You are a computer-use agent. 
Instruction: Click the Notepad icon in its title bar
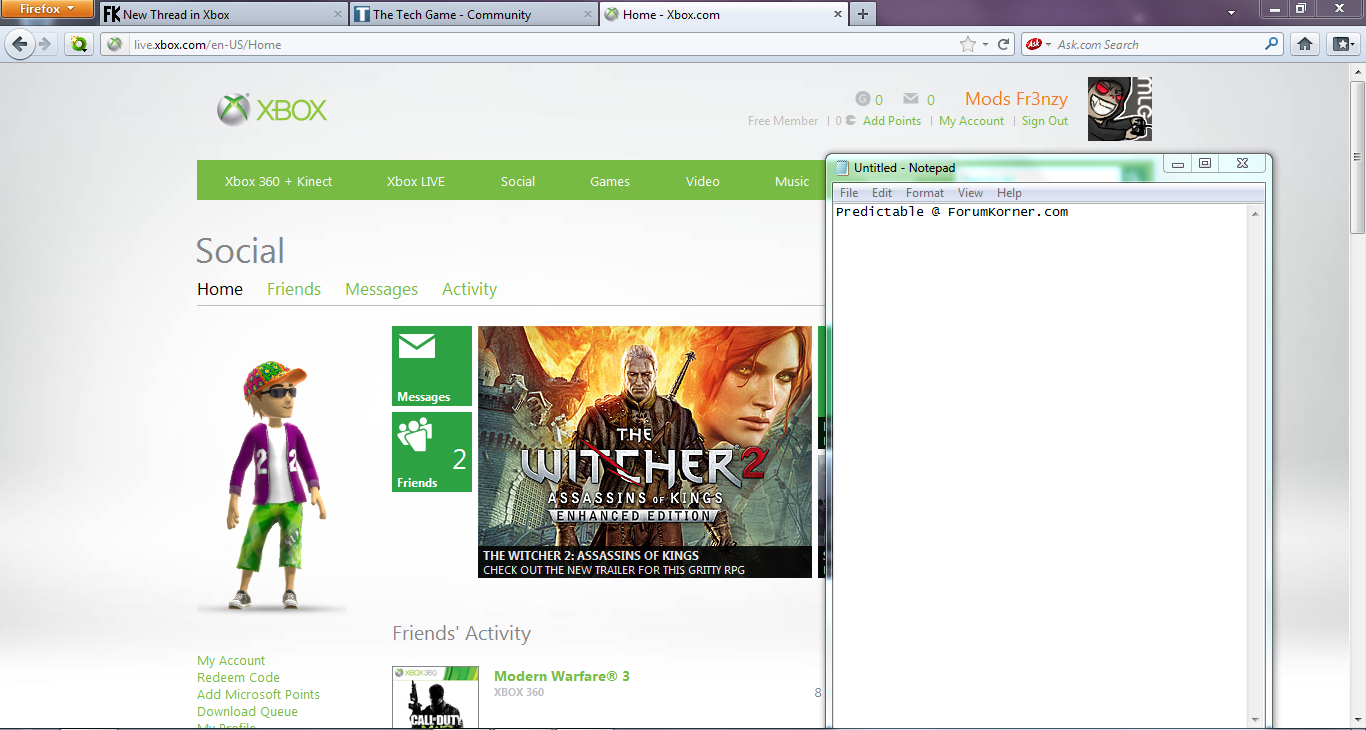tap(842, 167)
